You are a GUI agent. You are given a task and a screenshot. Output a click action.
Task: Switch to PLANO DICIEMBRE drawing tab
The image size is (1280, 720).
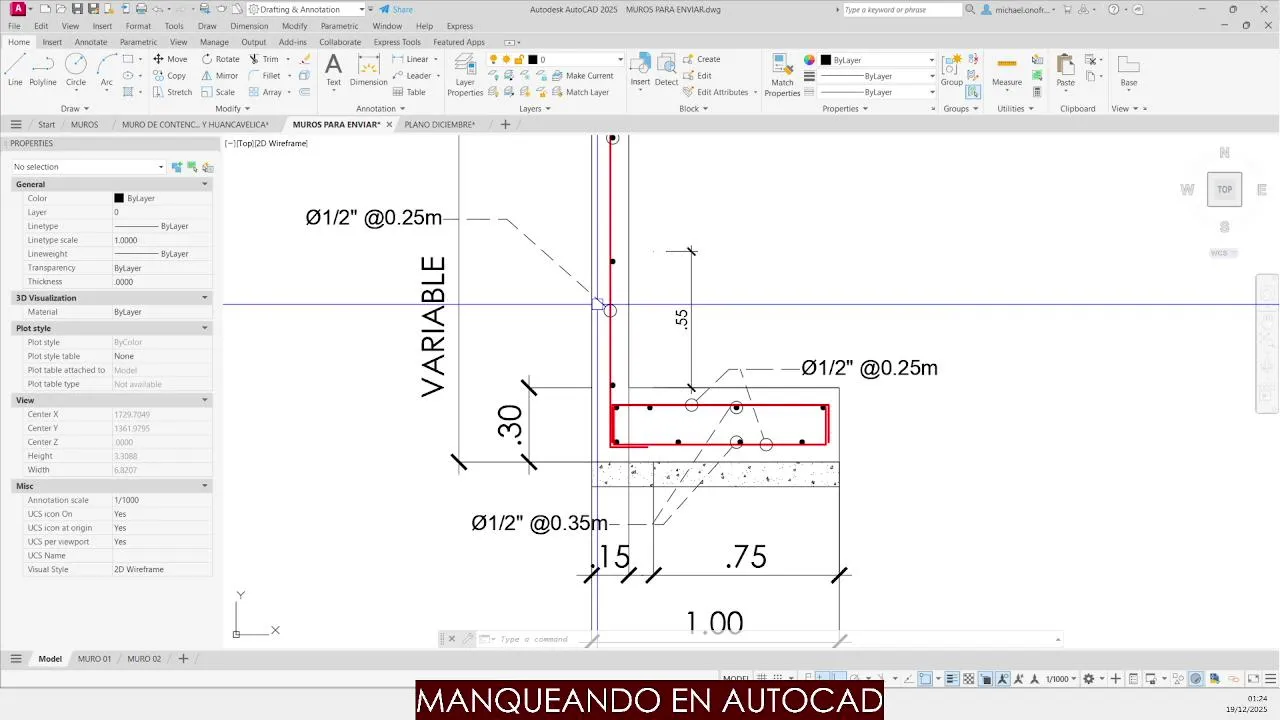pos(440,125)
